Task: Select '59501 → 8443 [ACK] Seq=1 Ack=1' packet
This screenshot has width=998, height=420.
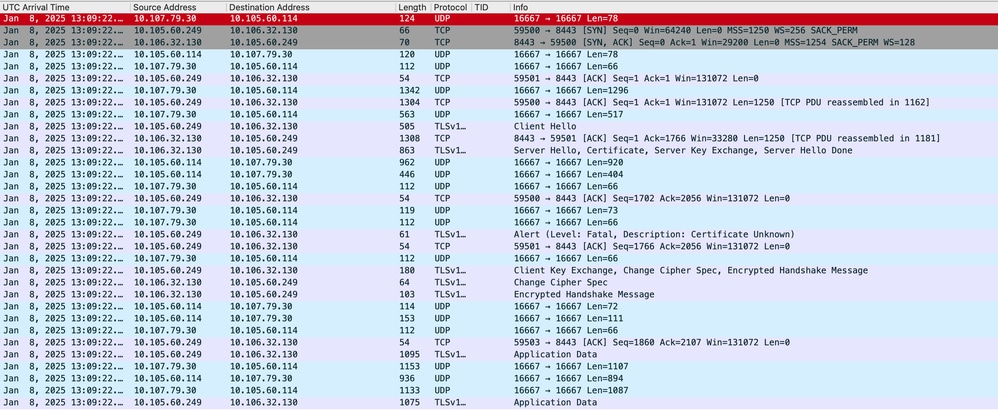Action: [499, 78]
